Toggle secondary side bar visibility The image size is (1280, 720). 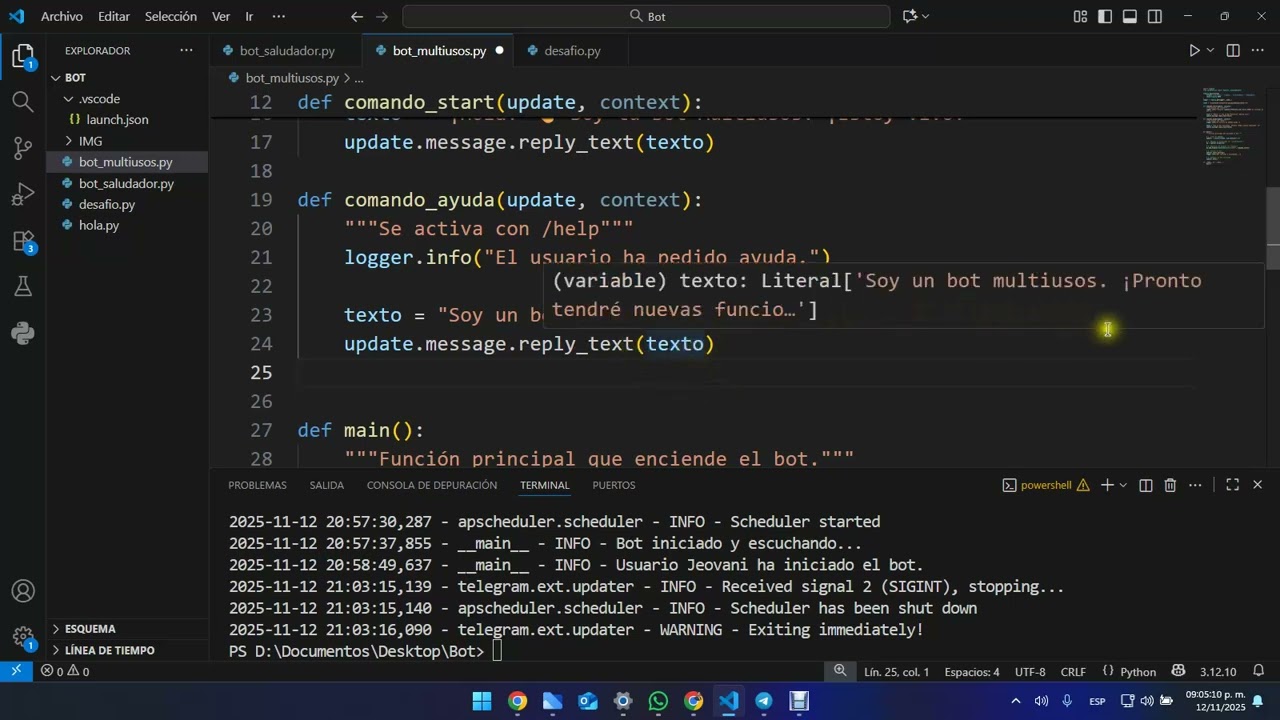coord(1155,16)
